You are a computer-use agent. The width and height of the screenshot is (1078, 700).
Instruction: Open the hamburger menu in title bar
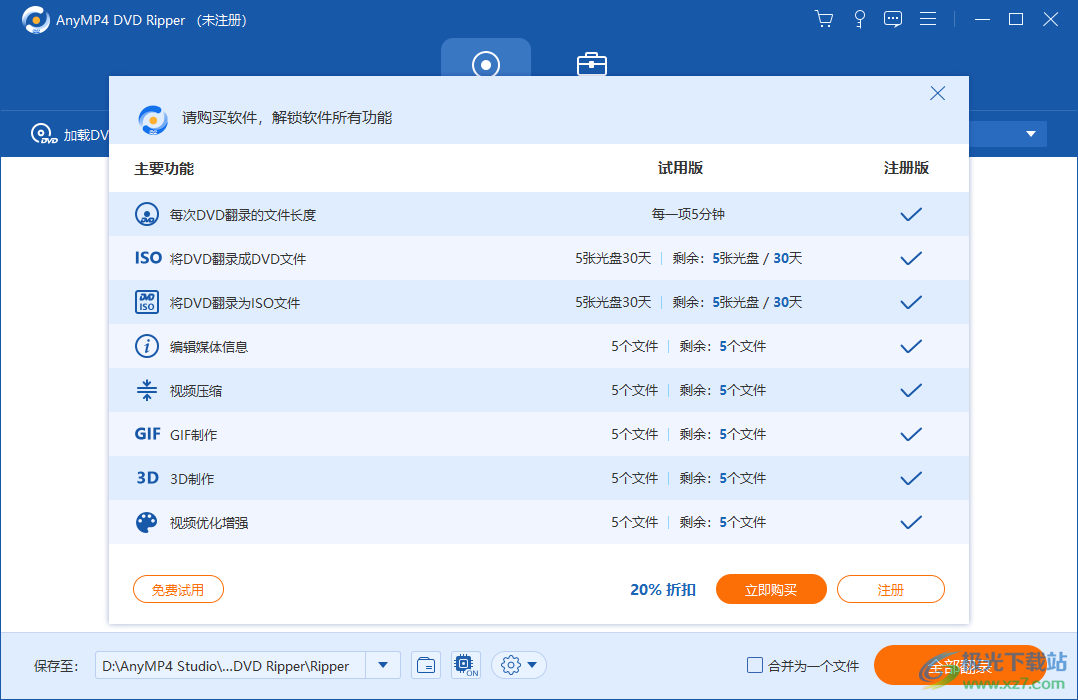tap(928, 19)
